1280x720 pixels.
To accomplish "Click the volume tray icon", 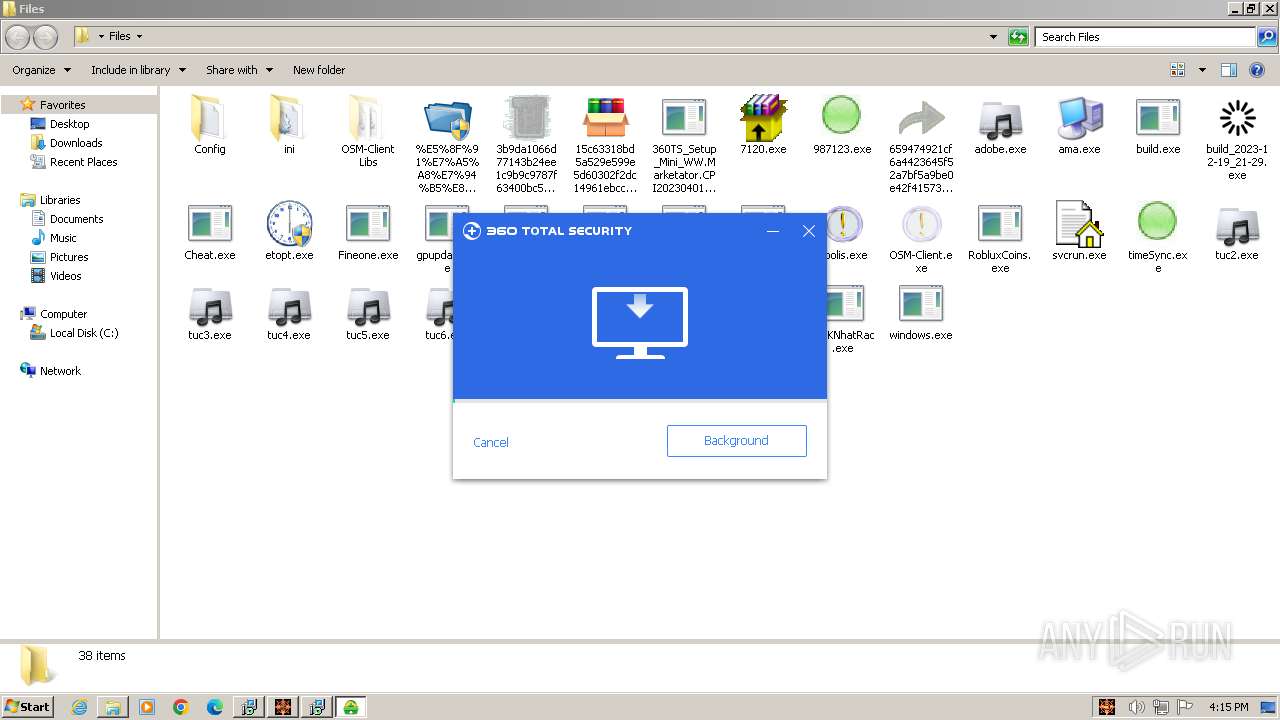I will (x=1136, y=707).
